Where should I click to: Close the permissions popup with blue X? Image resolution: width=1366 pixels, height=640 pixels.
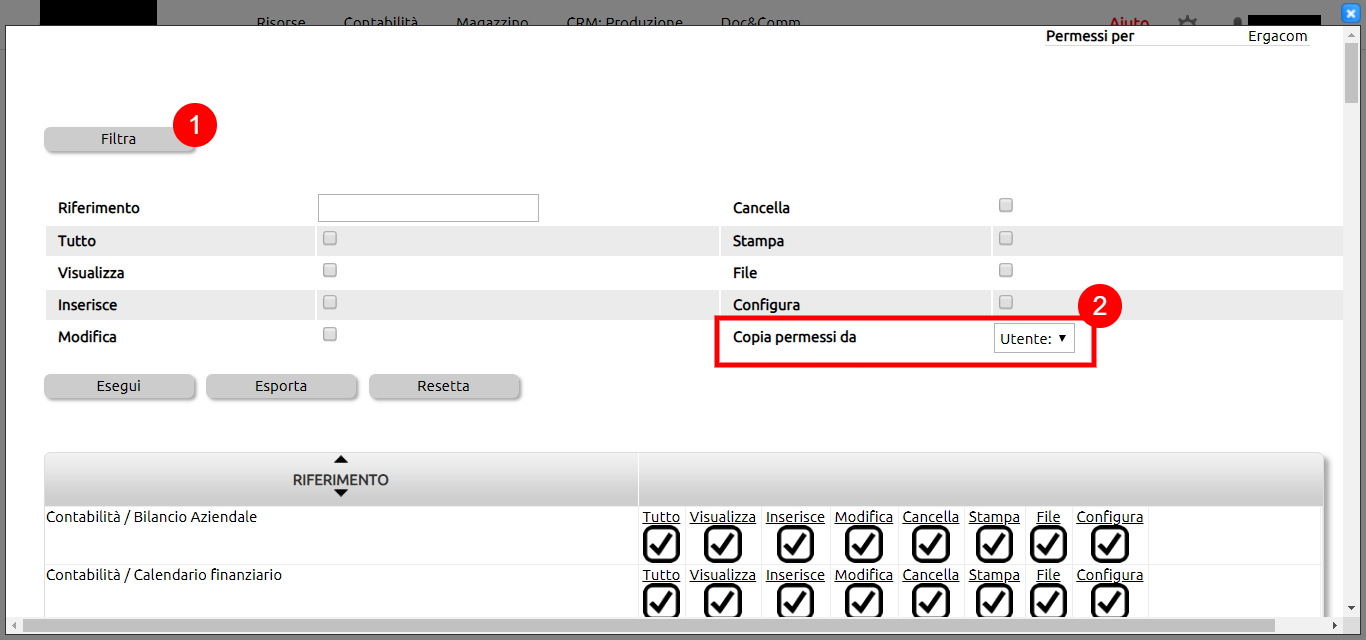[1349, 14]
